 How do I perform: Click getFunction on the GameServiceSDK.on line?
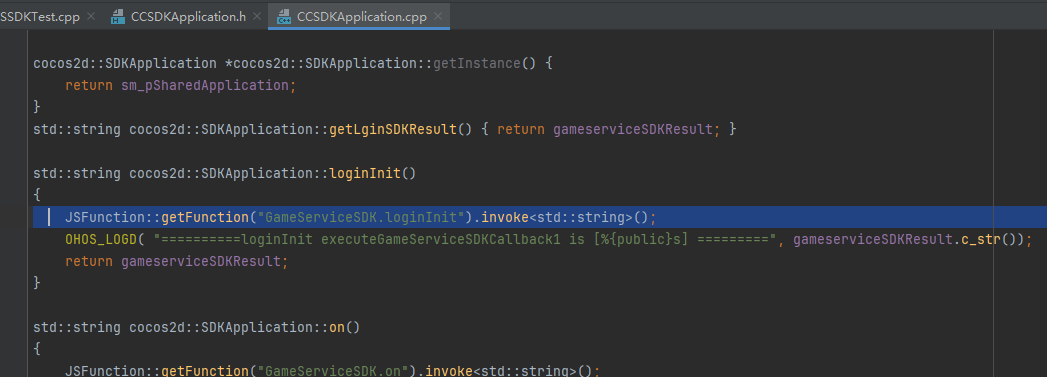click(205, 370)
